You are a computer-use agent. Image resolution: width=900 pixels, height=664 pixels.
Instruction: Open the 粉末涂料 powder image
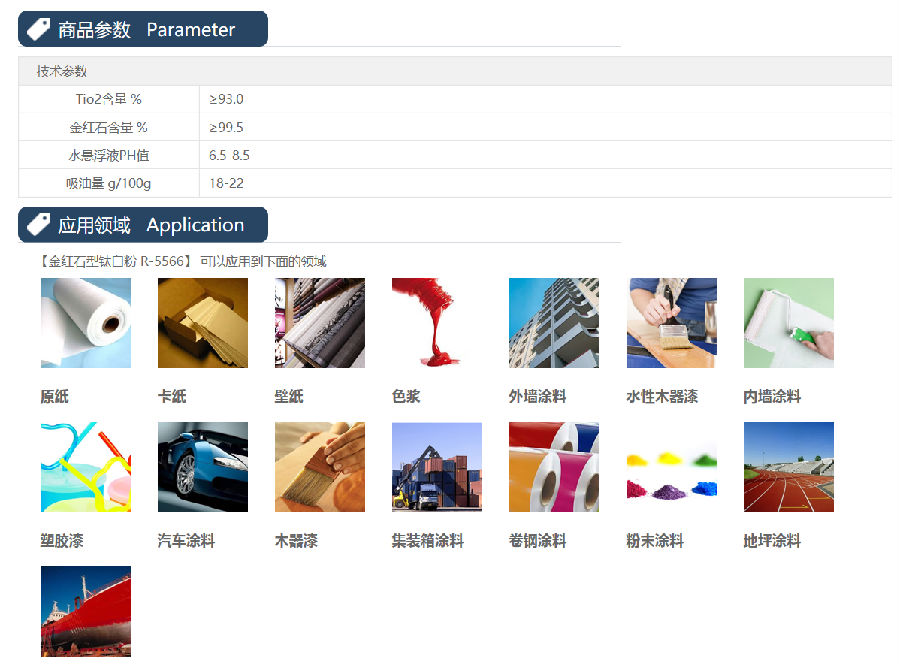[671, 467]
